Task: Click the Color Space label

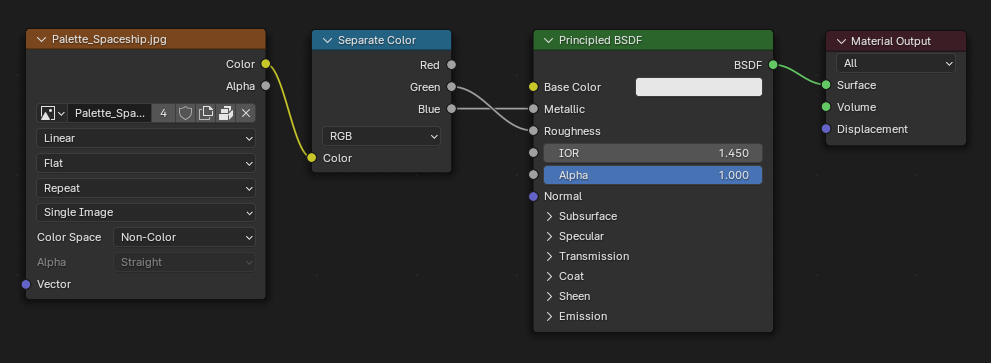Action: (69, 237)
